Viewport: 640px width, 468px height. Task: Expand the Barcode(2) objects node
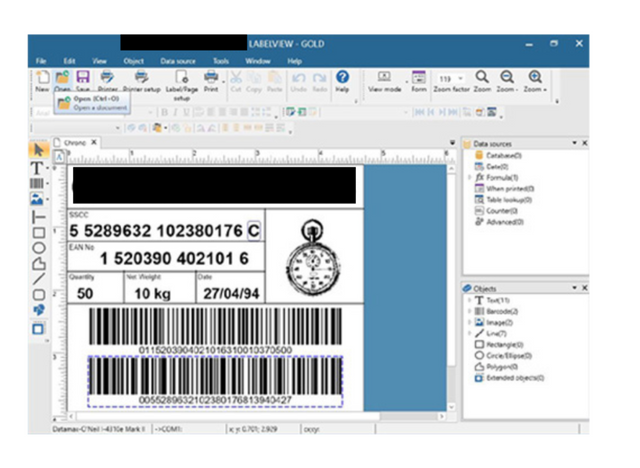click(469, 311)
